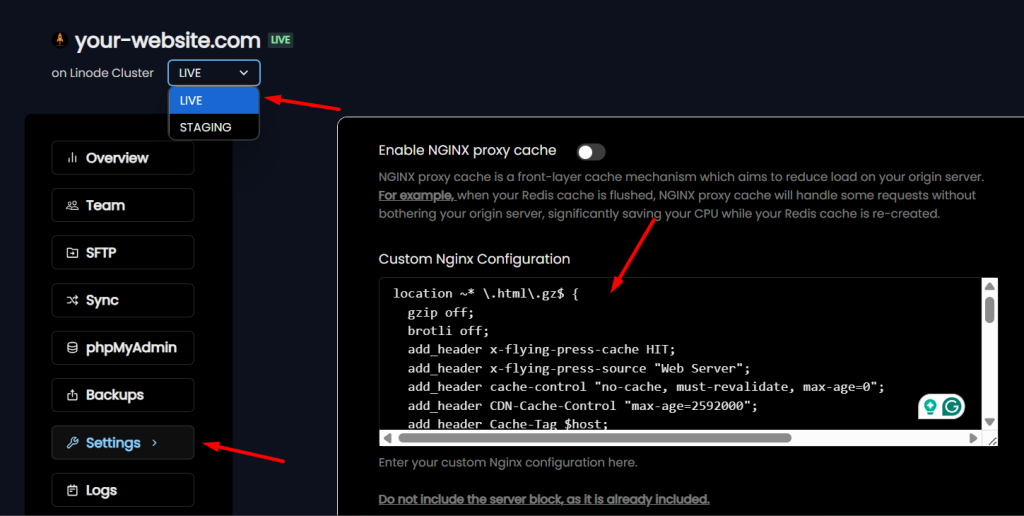This screenshot has width=1024, height=516.
Task: Click the horizontal scrollbar left arrow
Action: [387, 438]
